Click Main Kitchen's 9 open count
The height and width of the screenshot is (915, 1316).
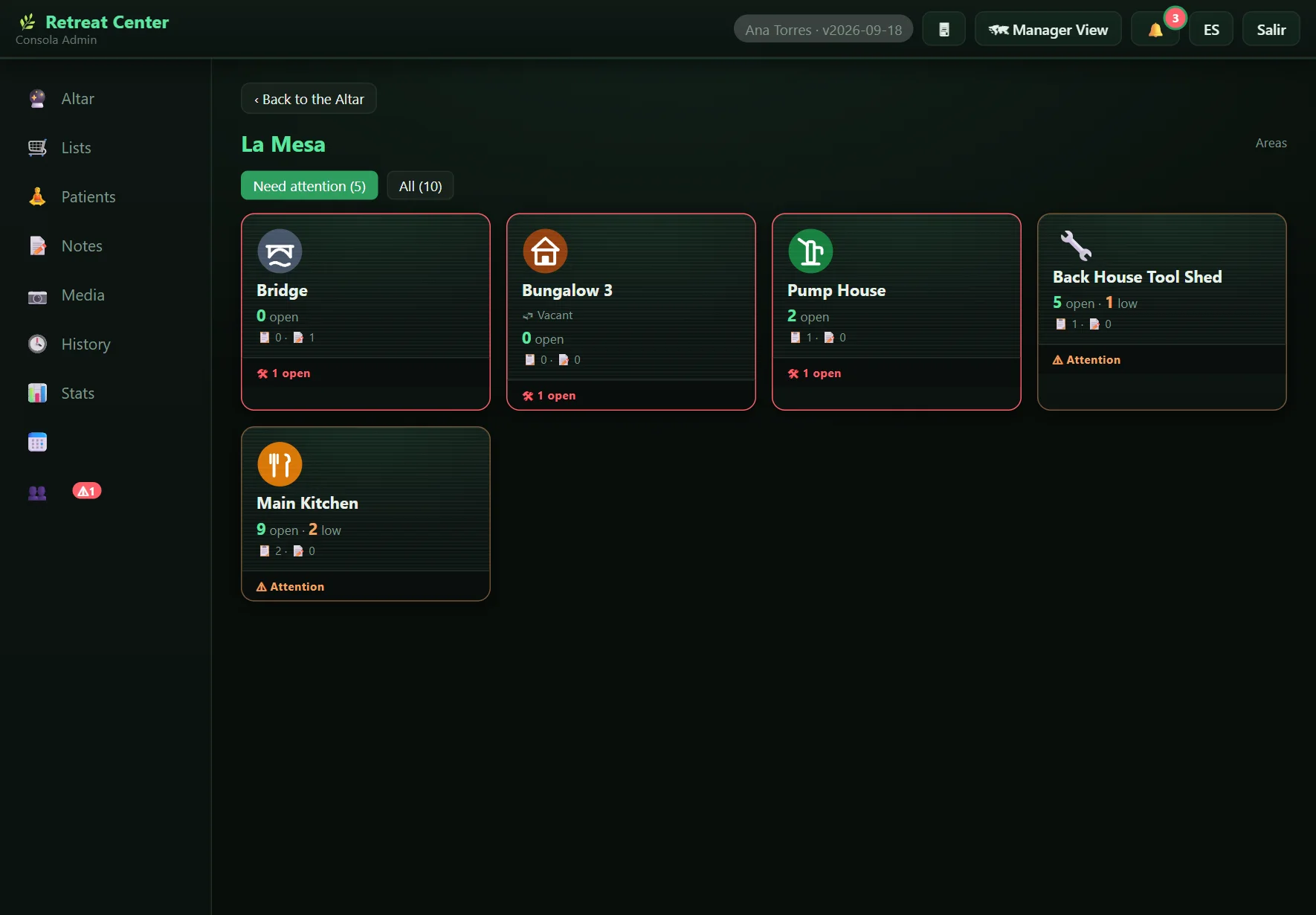point(277,530)
